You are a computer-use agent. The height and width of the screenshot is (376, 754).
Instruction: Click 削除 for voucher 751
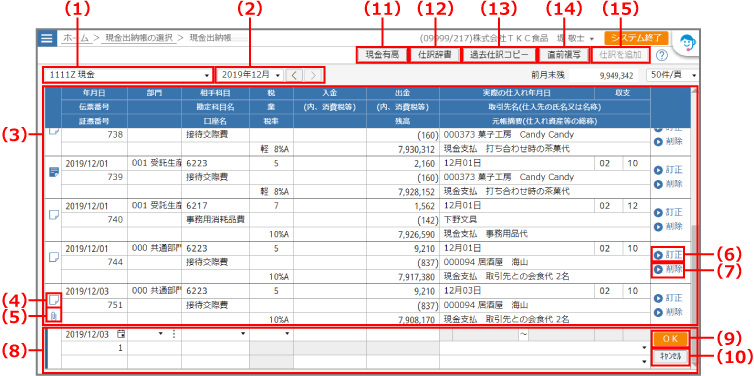tap(668, 312)
